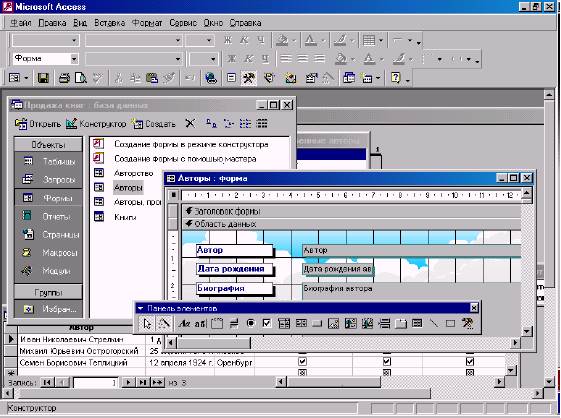Open Print Preview from the main toolbar

[x=81, y=78]
